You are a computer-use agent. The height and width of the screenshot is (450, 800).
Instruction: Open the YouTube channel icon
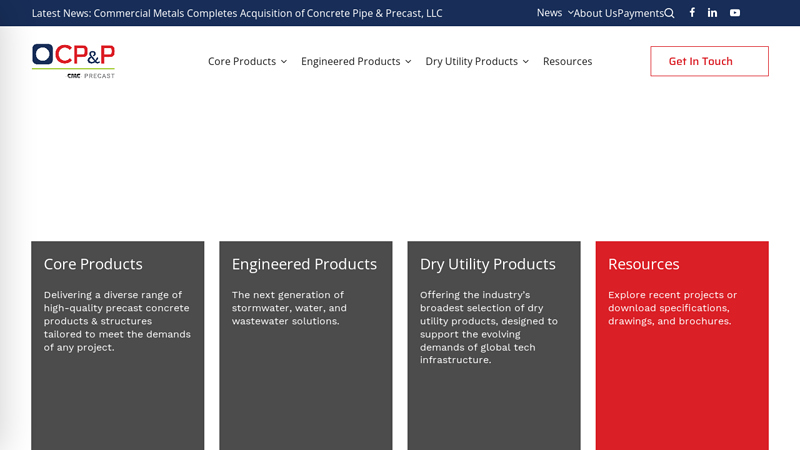coord(735,13)
